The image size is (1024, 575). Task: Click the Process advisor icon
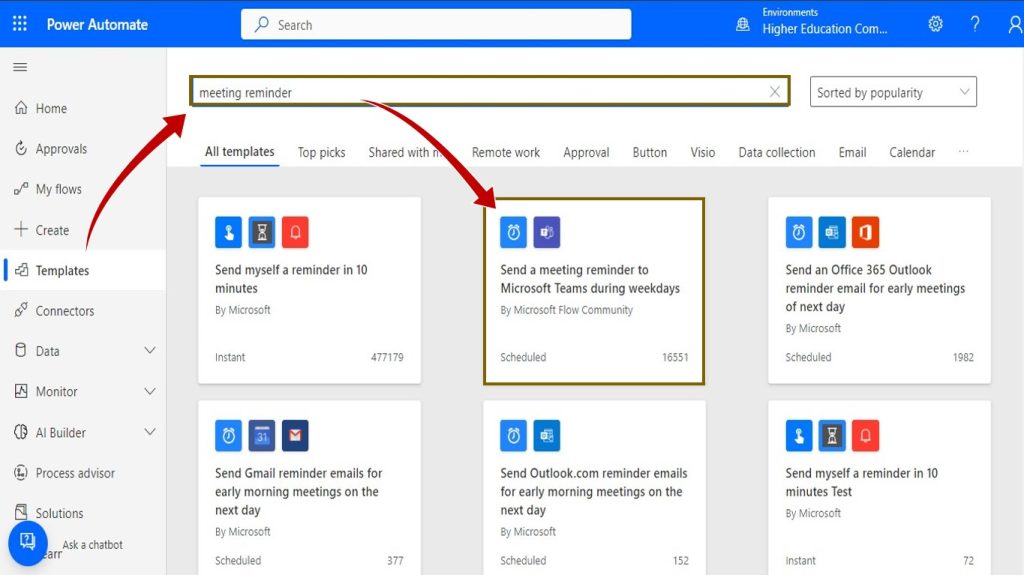[x=21, y=472]
